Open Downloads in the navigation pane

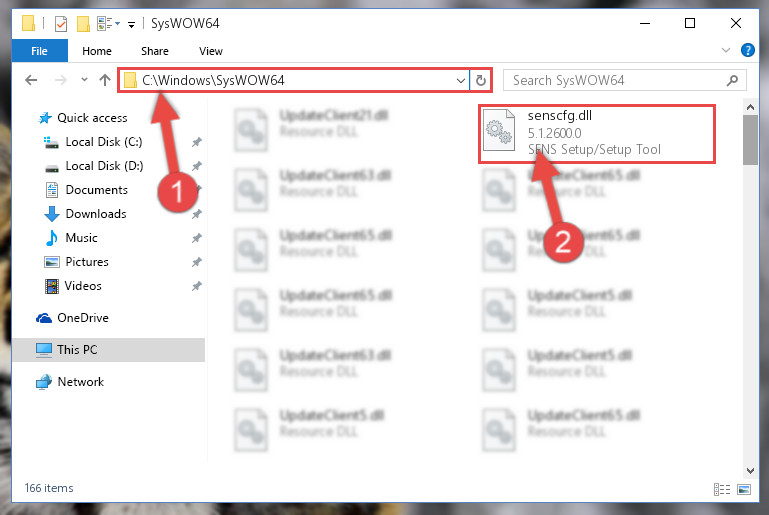(x=96, y=214)
